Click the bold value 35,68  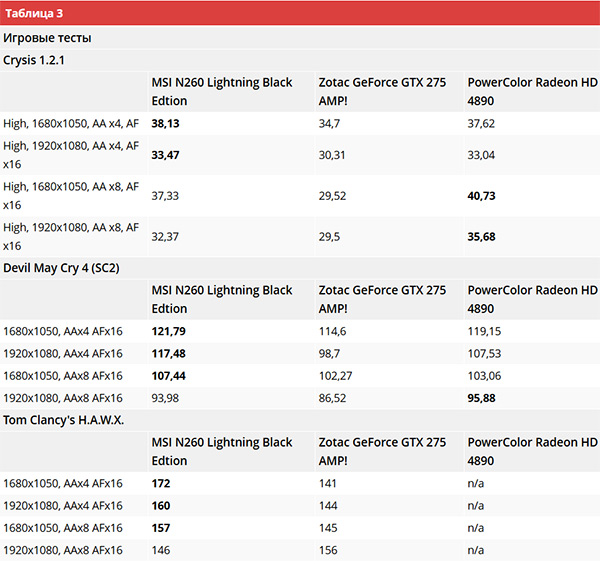click(x=481, y=236)
